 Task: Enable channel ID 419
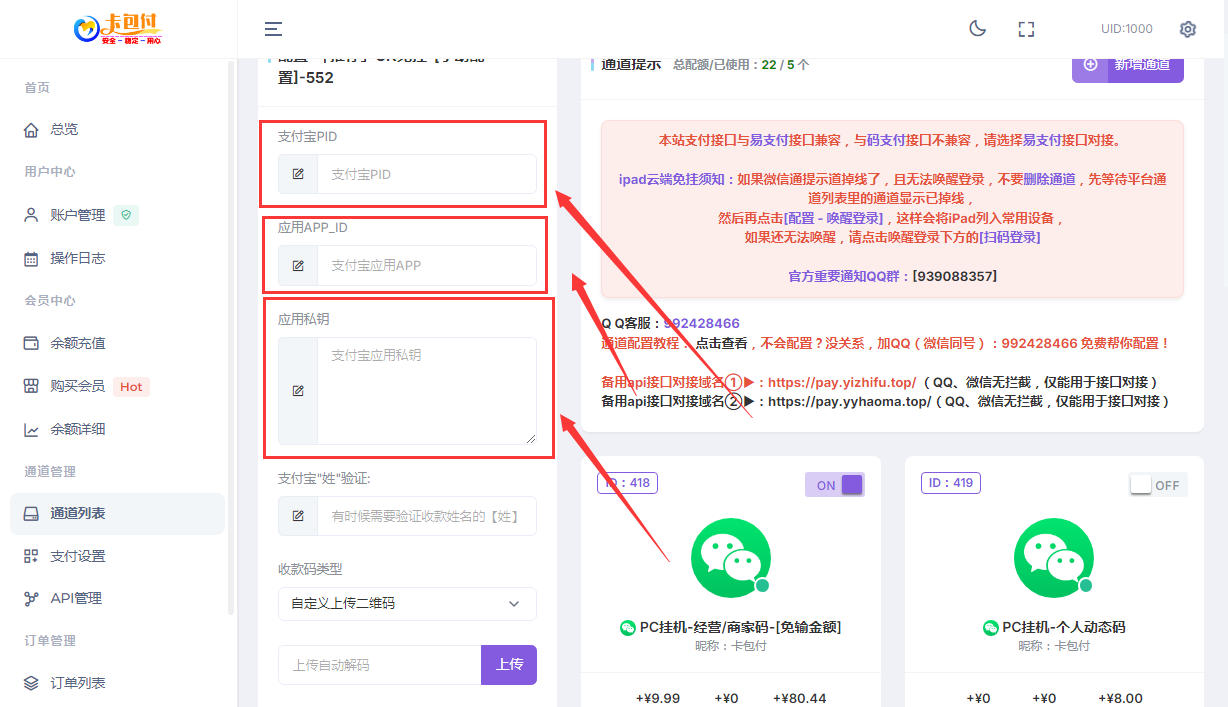coord(1157,483)
